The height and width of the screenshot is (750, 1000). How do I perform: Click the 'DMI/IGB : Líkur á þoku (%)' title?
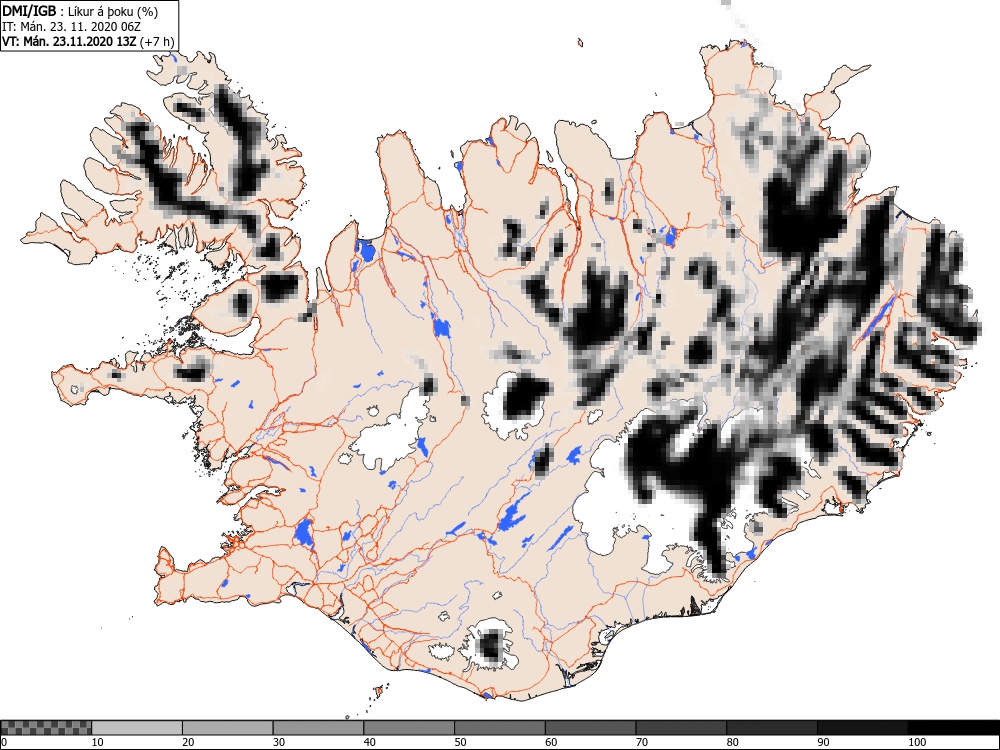pos(80,11)
